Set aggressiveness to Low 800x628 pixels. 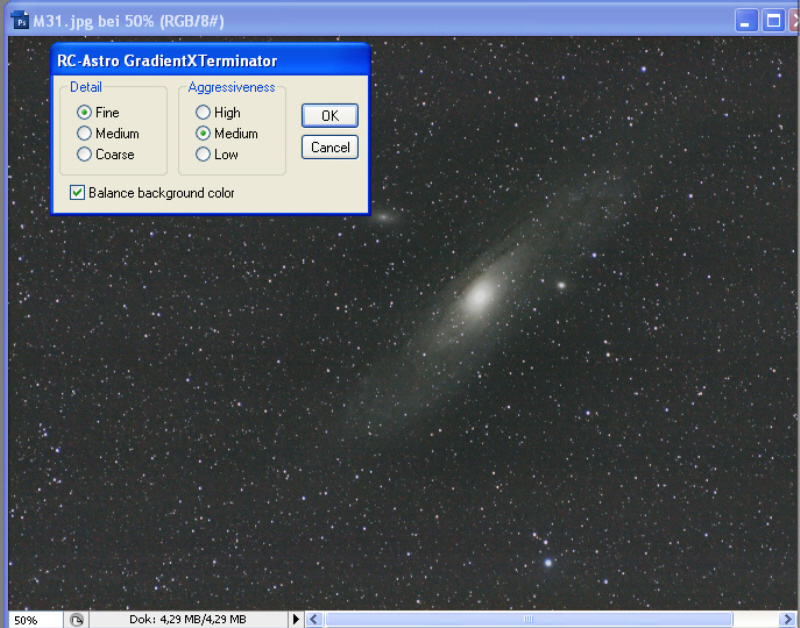(203, 155)
